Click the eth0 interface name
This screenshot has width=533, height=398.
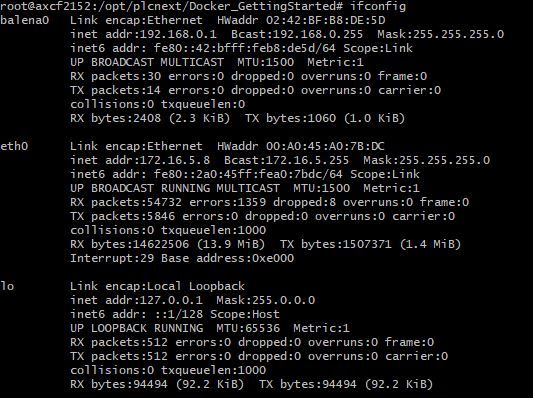pos(14,146)
